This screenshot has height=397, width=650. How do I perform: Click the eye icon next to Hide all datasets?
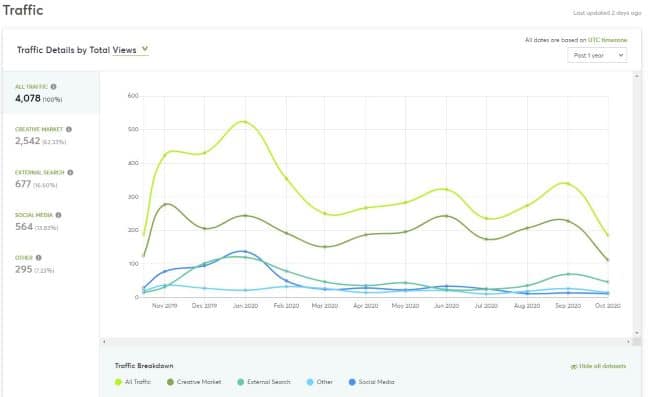point(574,366)
